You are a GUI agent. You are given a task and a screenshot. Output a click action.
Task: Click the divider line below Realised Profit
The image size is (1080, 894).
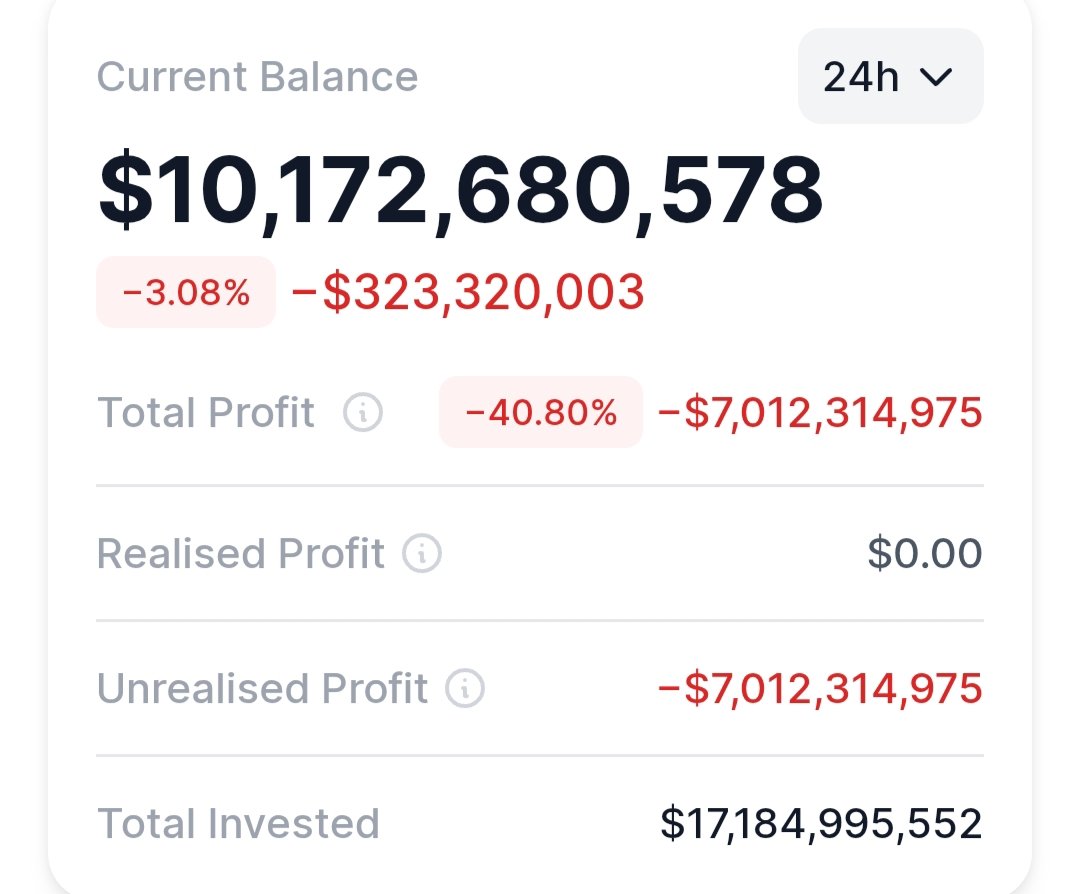tap(540, 620)
